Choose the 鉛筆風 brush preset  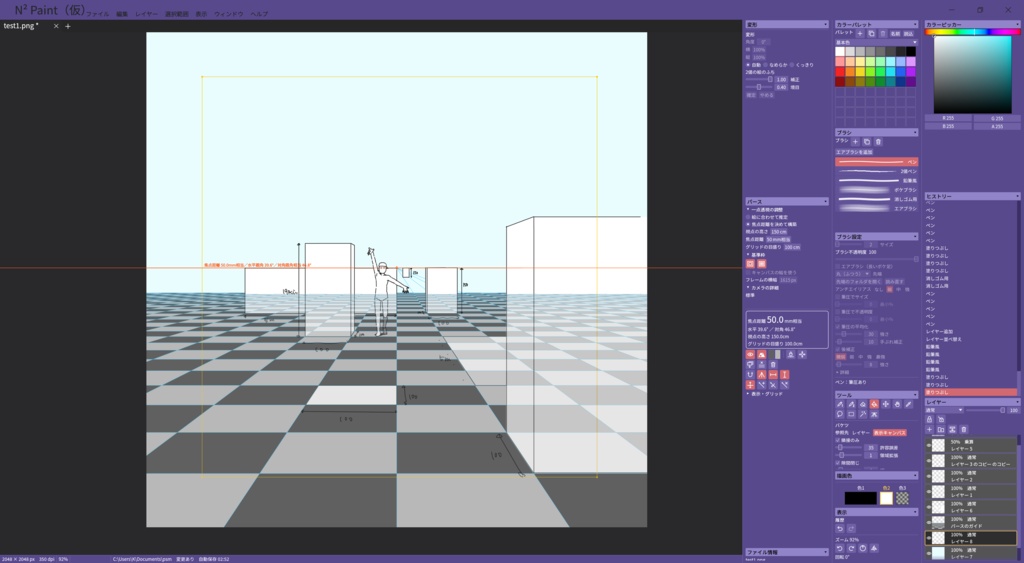pos(877,180)
